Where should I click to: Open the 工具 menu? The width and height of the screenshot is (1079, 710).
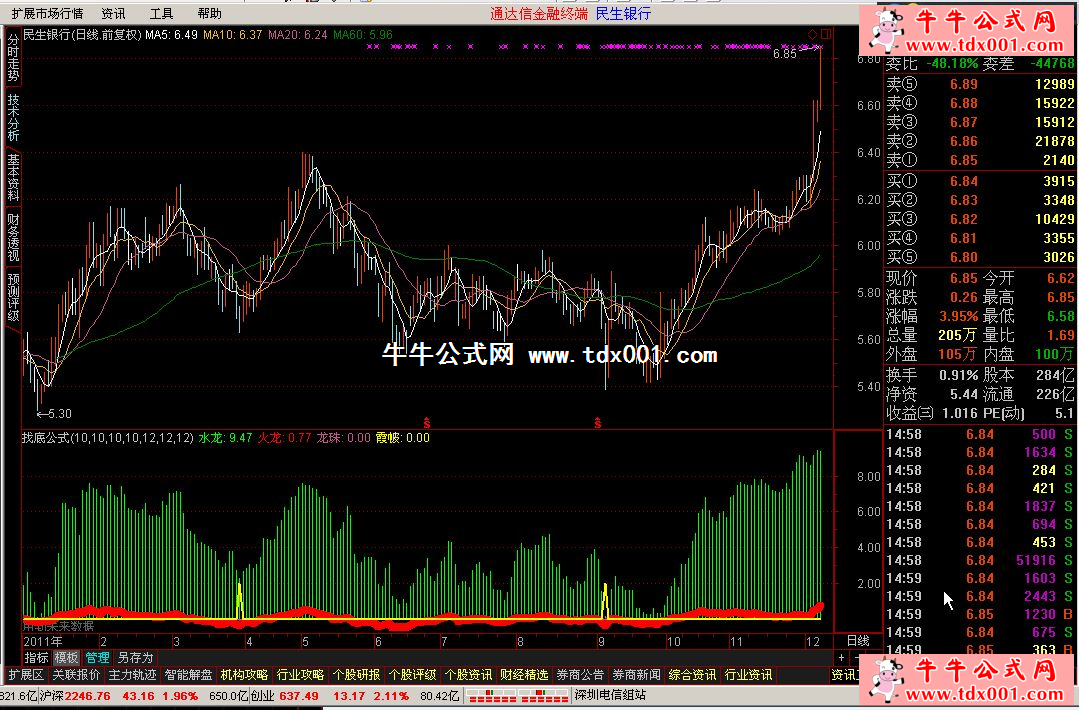[x=162, y=13]
